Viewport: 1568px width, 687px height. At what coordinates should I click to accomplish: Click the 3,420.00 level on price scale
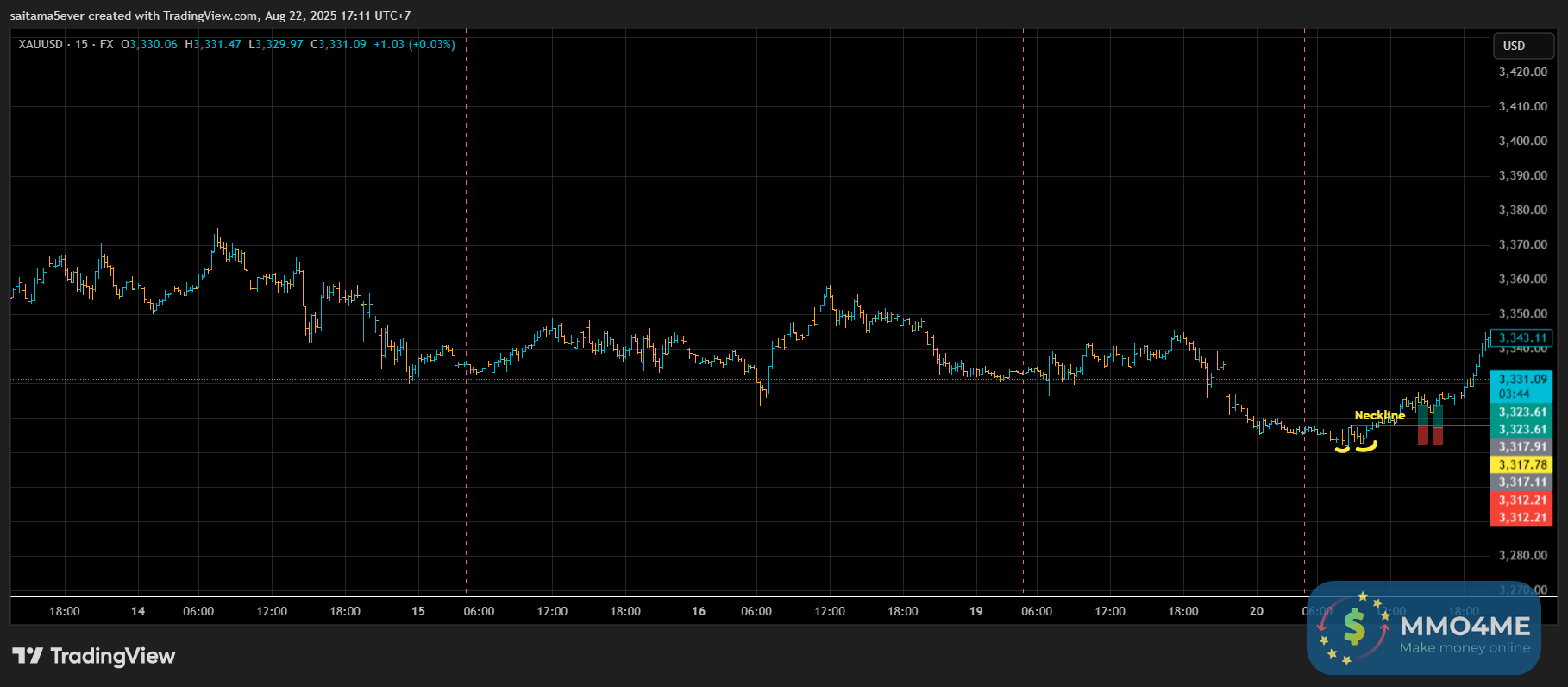(1522, 72)
